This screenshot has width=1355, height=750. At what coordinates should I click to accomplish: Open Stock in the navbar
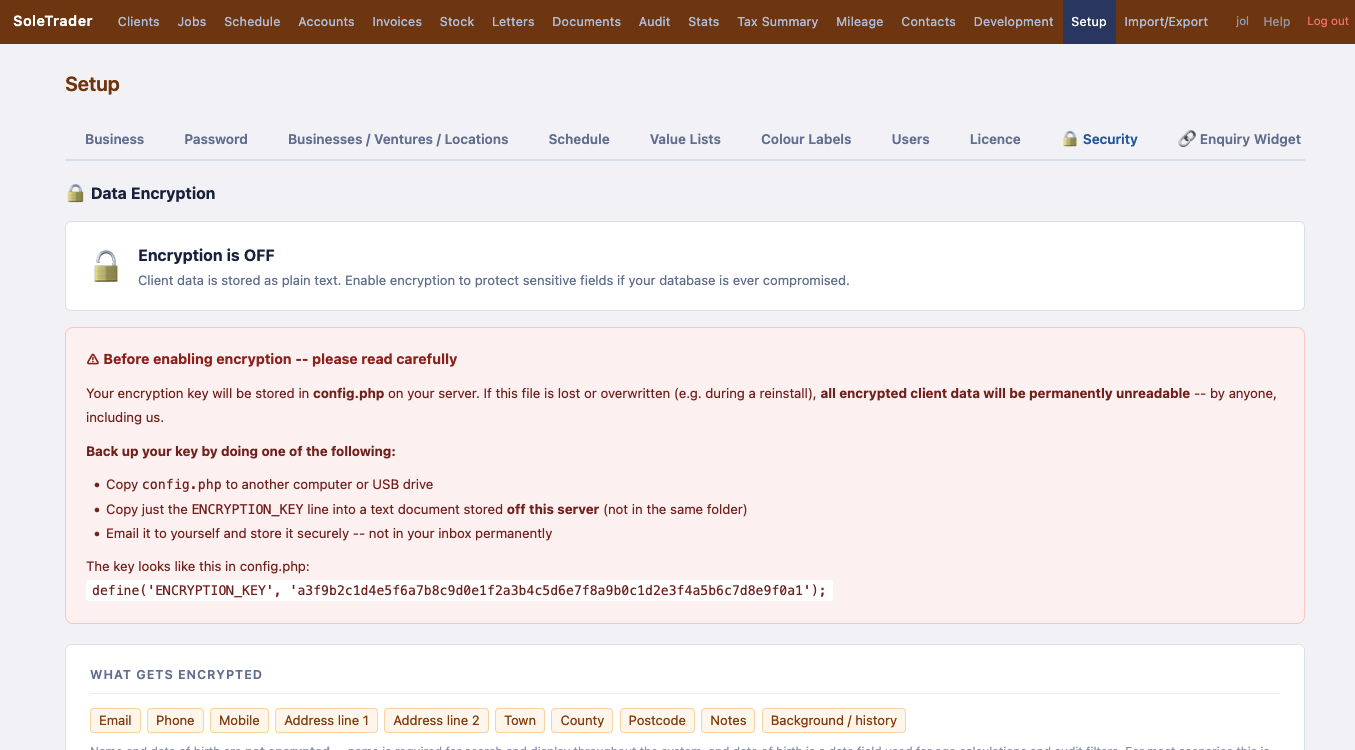[457, 21]
